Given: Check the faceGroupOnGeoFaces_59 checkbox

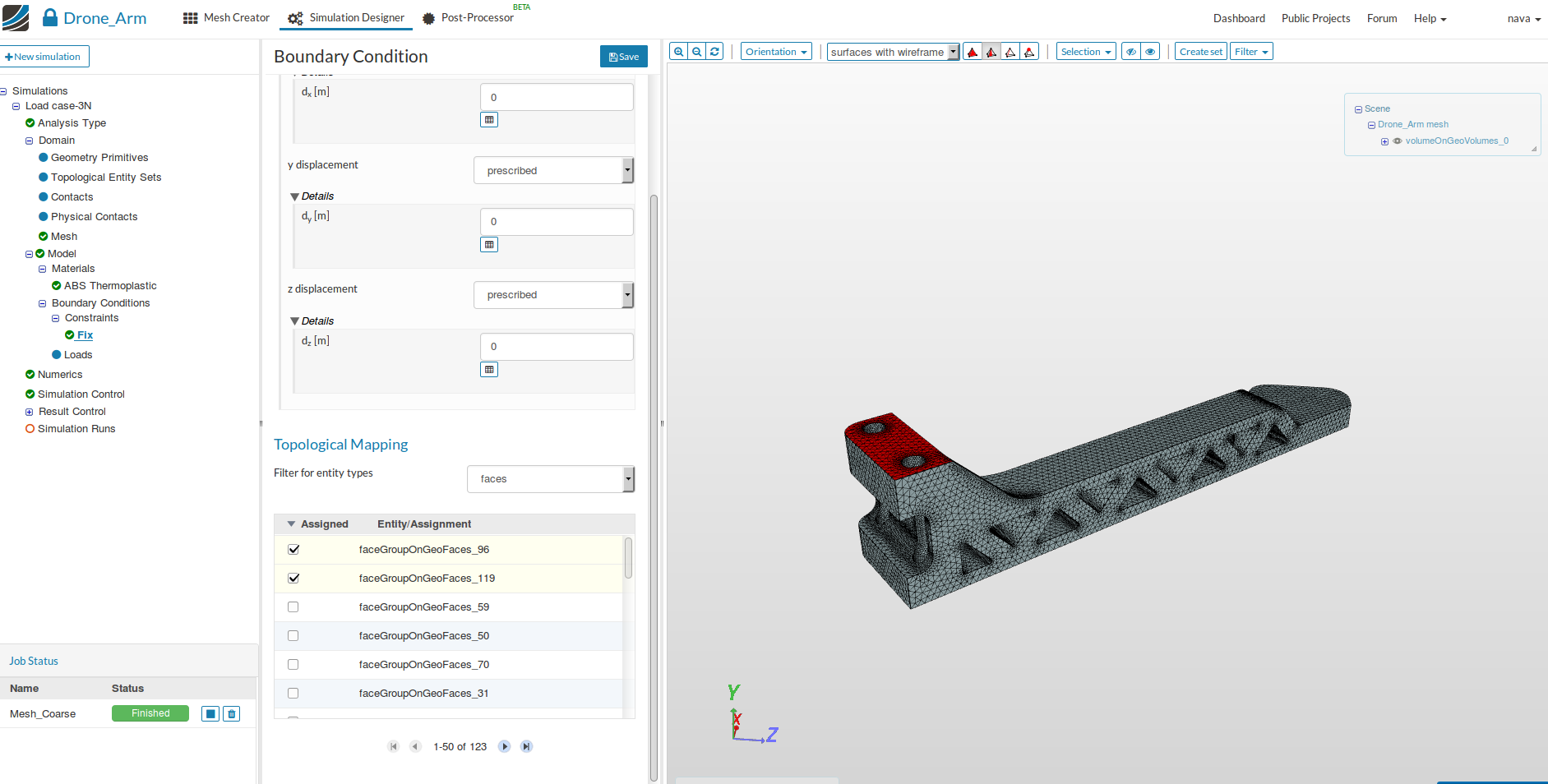Looking at the screenshot, I should (293, 607).
